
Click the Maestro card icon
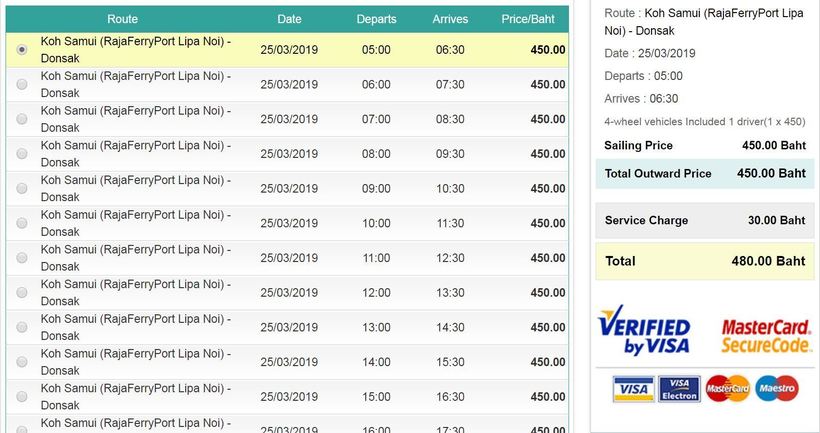(777, 389)
